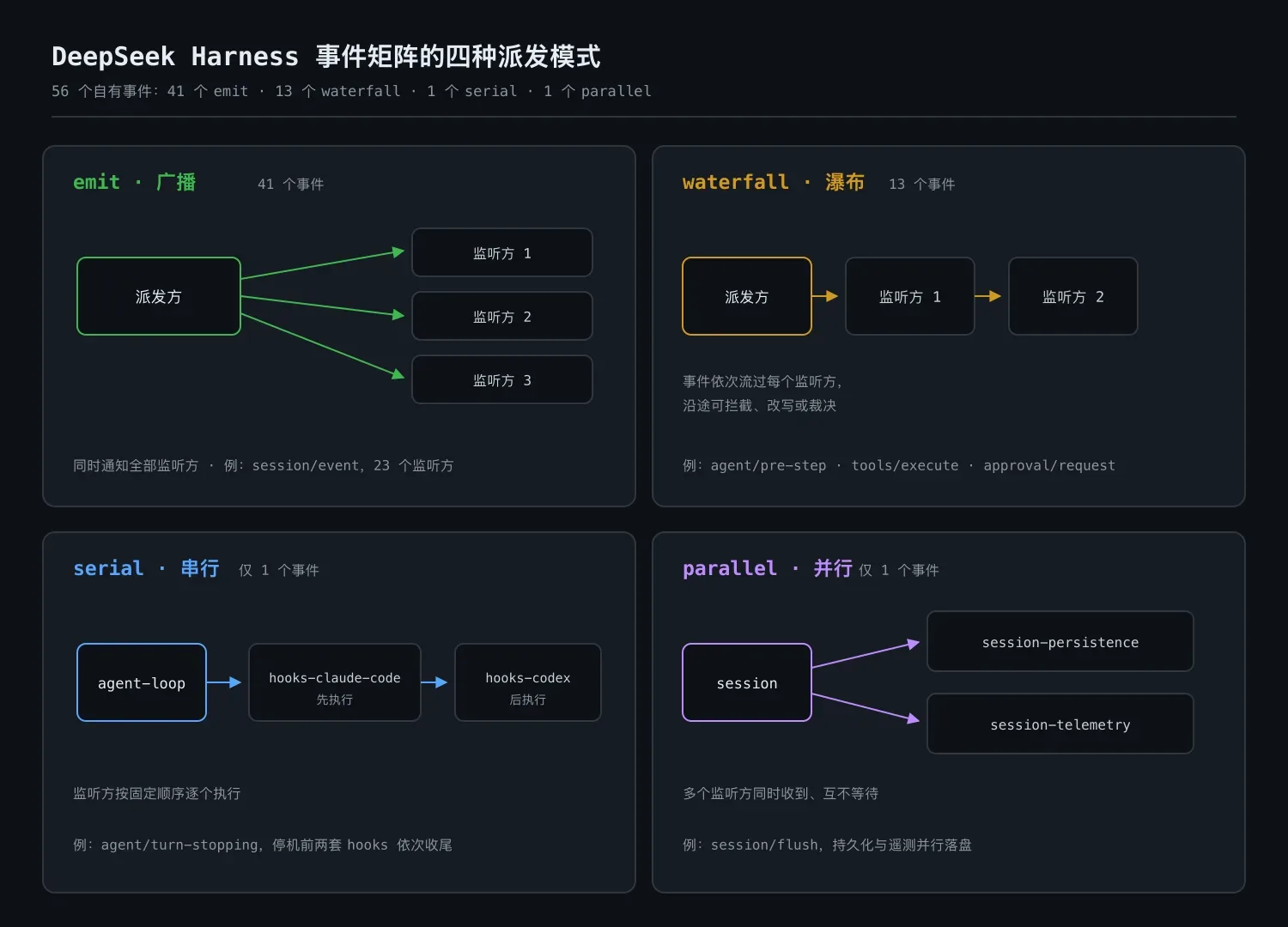Click the example text starting "例: session/flush"

(x=828, y=845)
